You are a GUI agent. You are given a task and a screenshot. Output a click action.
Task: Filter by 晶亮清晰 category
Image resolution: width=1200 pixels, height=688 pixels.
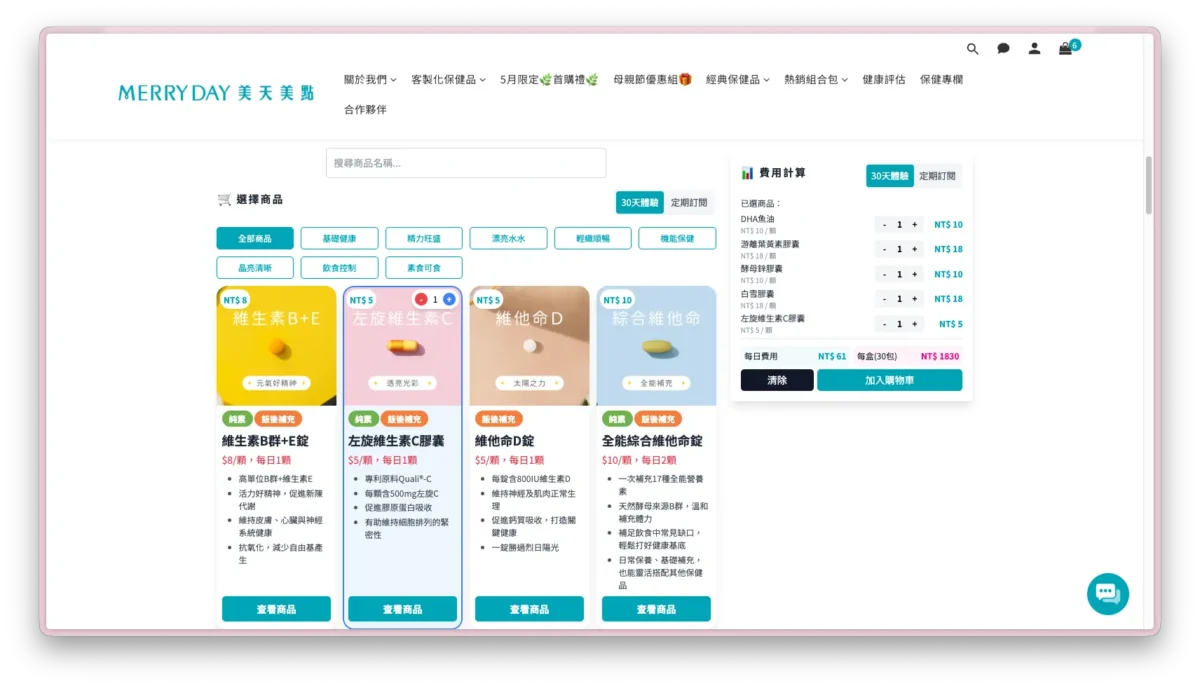[x=255, y=267]
